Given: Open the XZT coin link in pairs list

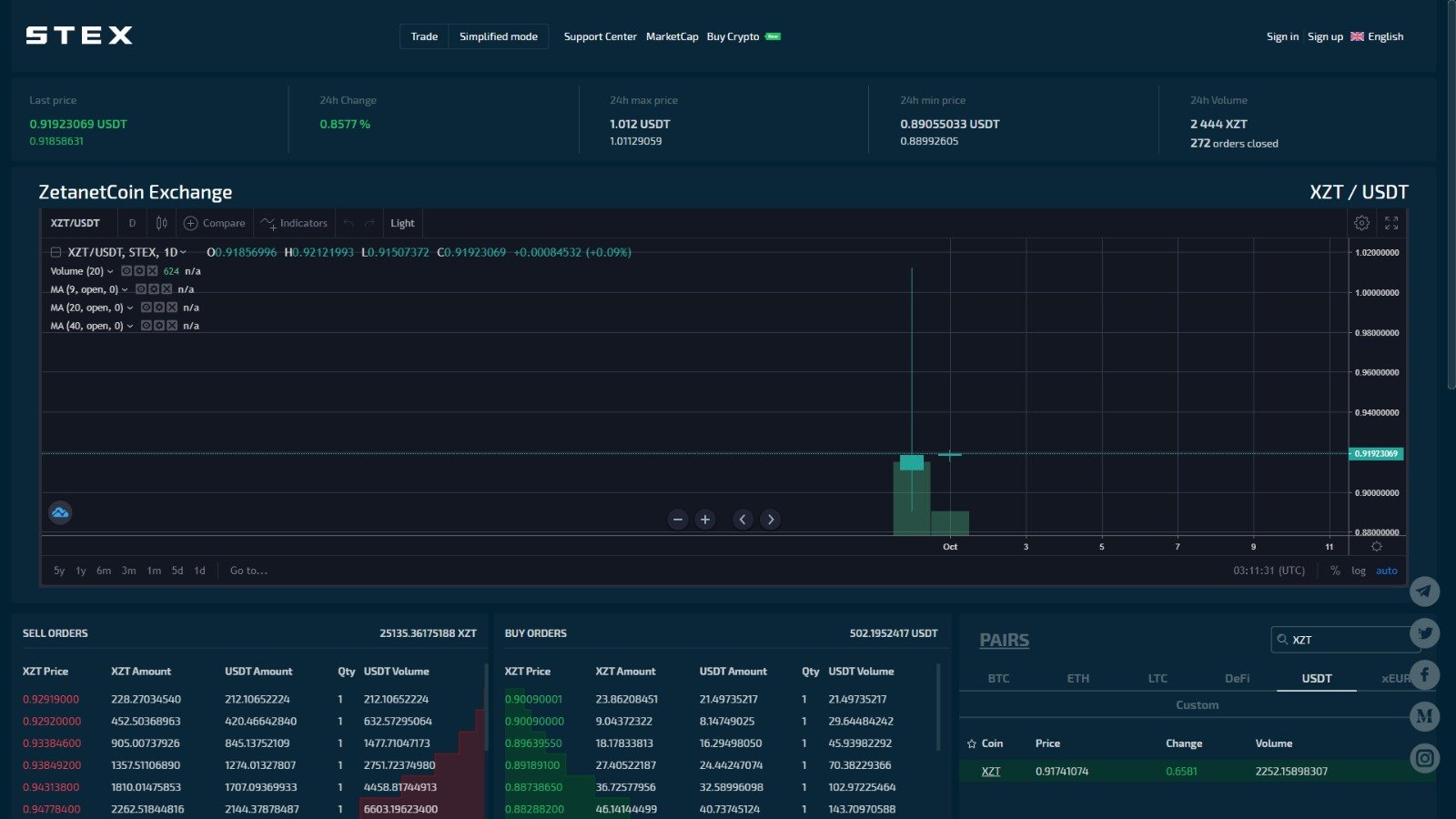Looking at the screenshot, I should (991, 771).
